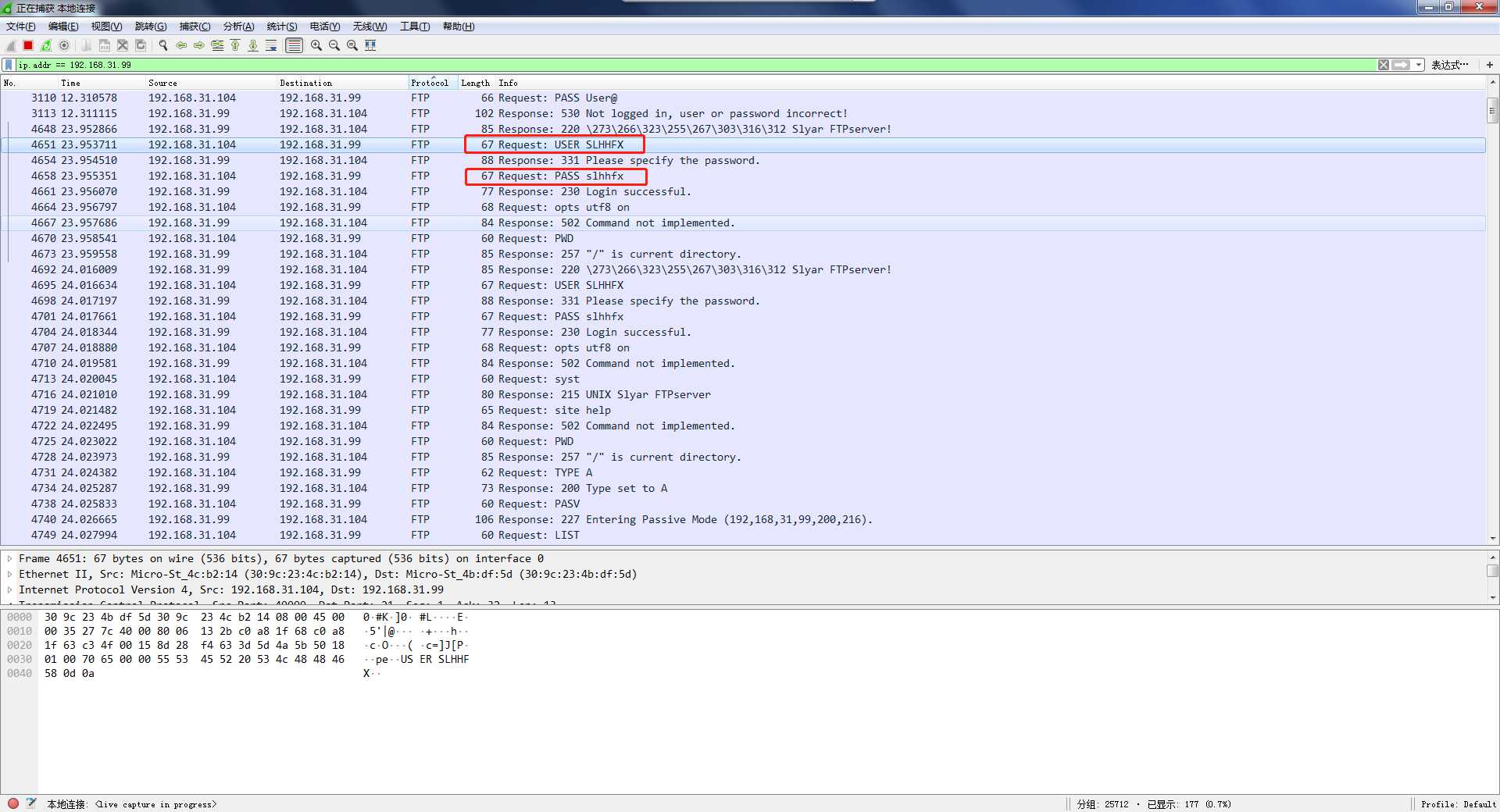Expand the Frame 4651 details
Viewport: 1500px width, 812px height.
pos(9,559)
